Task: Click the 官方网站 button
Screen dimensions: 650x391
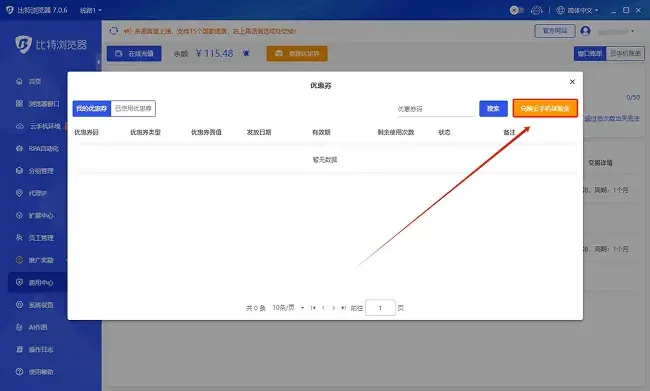Action: (555, 31)
